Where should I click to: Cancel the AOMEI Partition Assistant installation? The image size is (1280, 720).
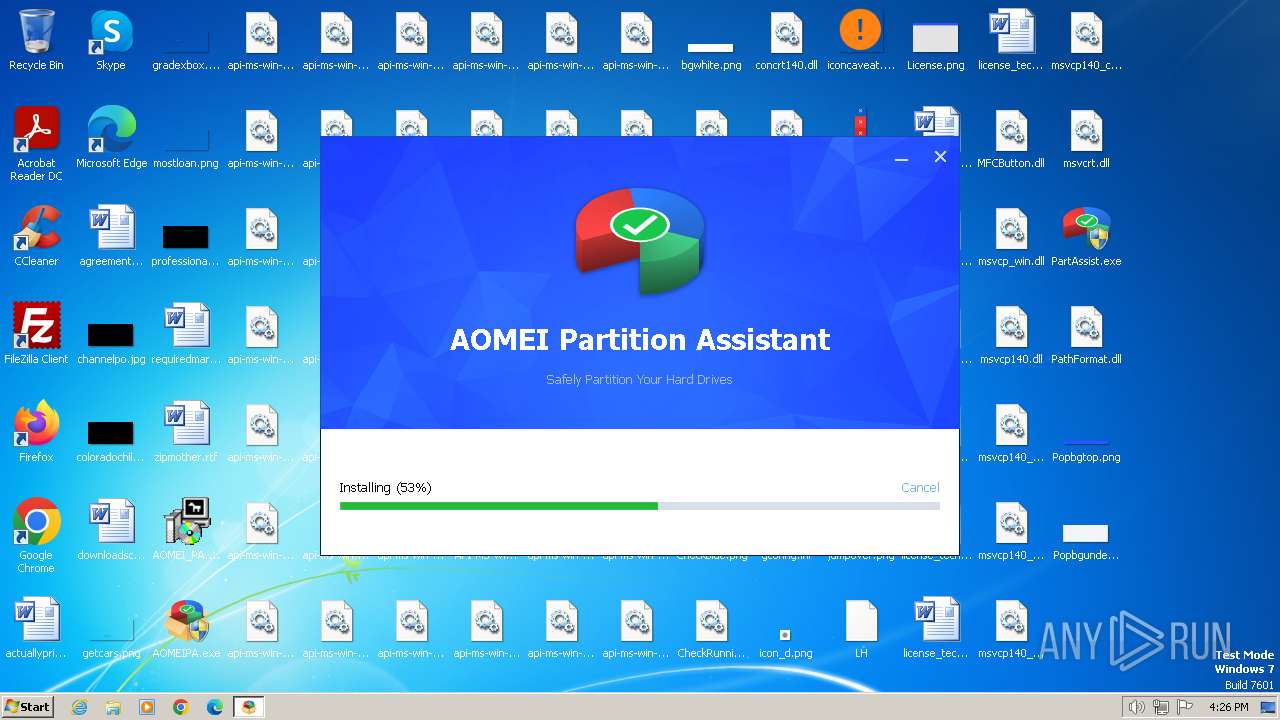(920, 487)
